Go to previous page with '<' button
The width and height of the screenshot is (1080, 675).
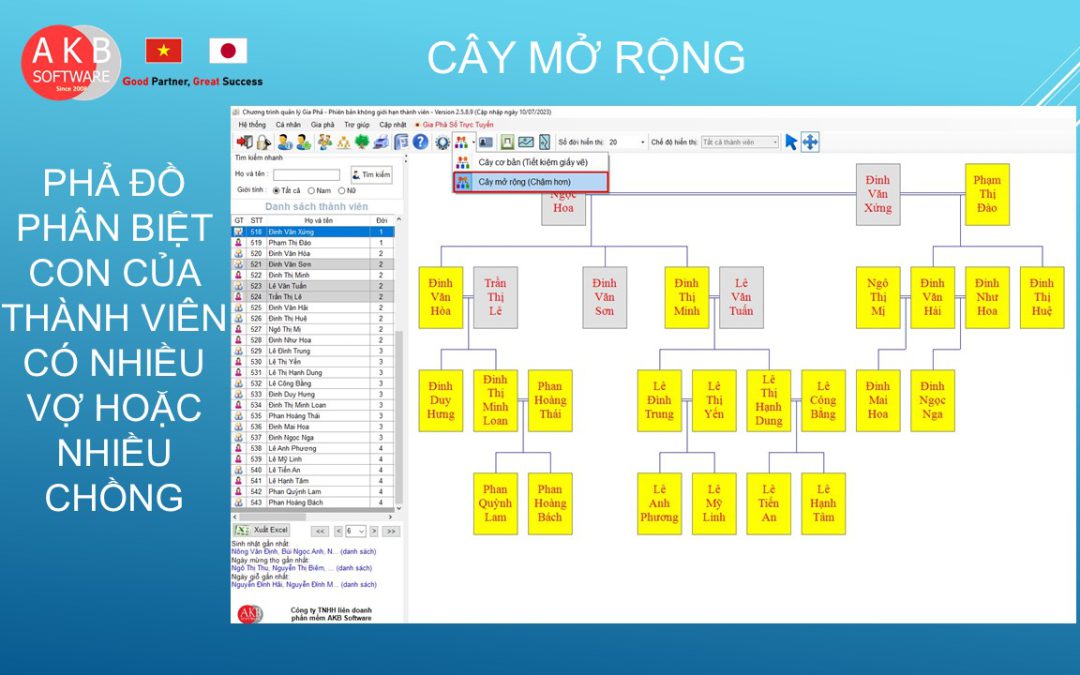338,531
